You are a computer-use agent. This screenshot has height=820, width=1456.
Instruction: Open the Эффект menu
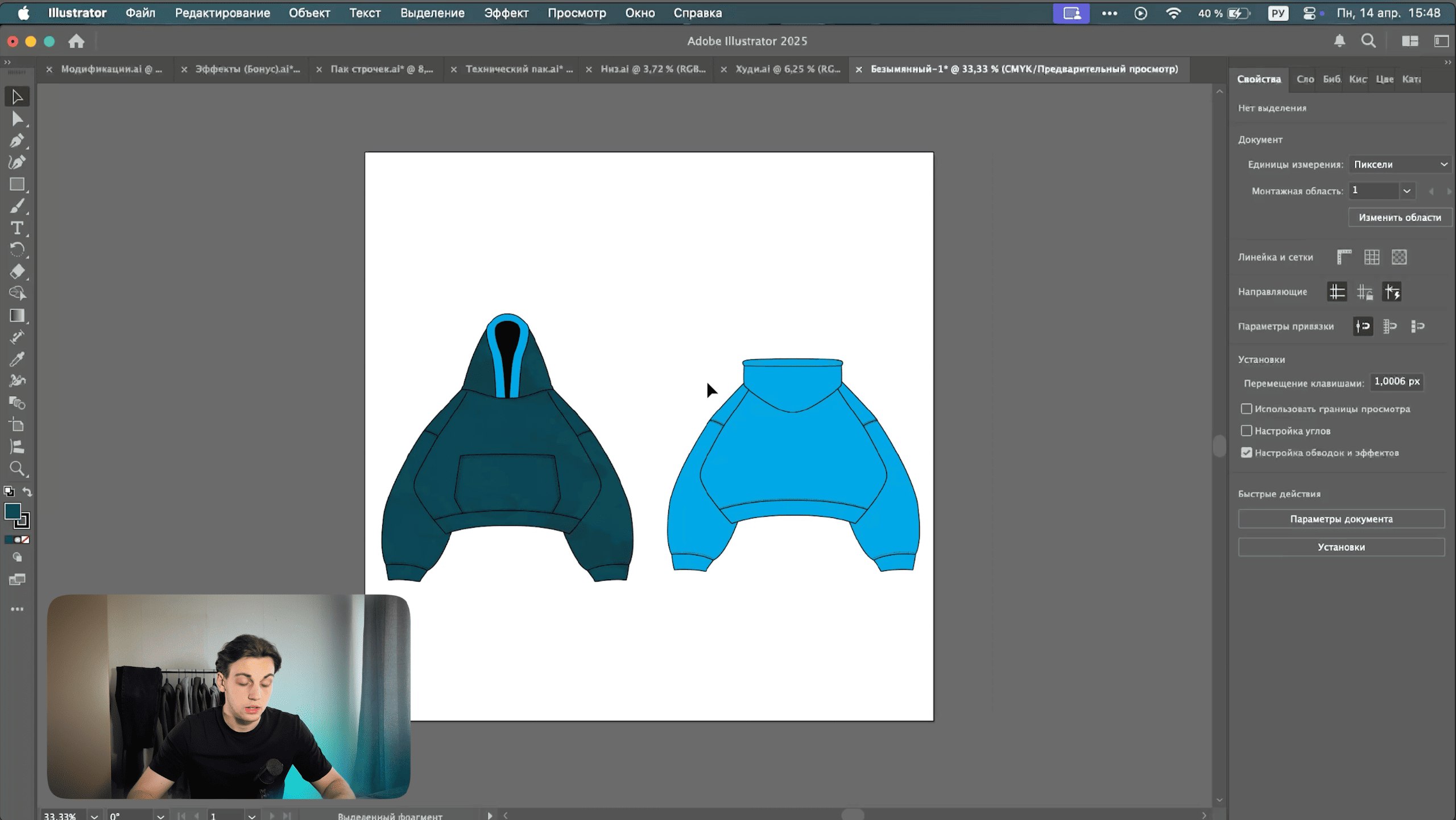[506, 13]
